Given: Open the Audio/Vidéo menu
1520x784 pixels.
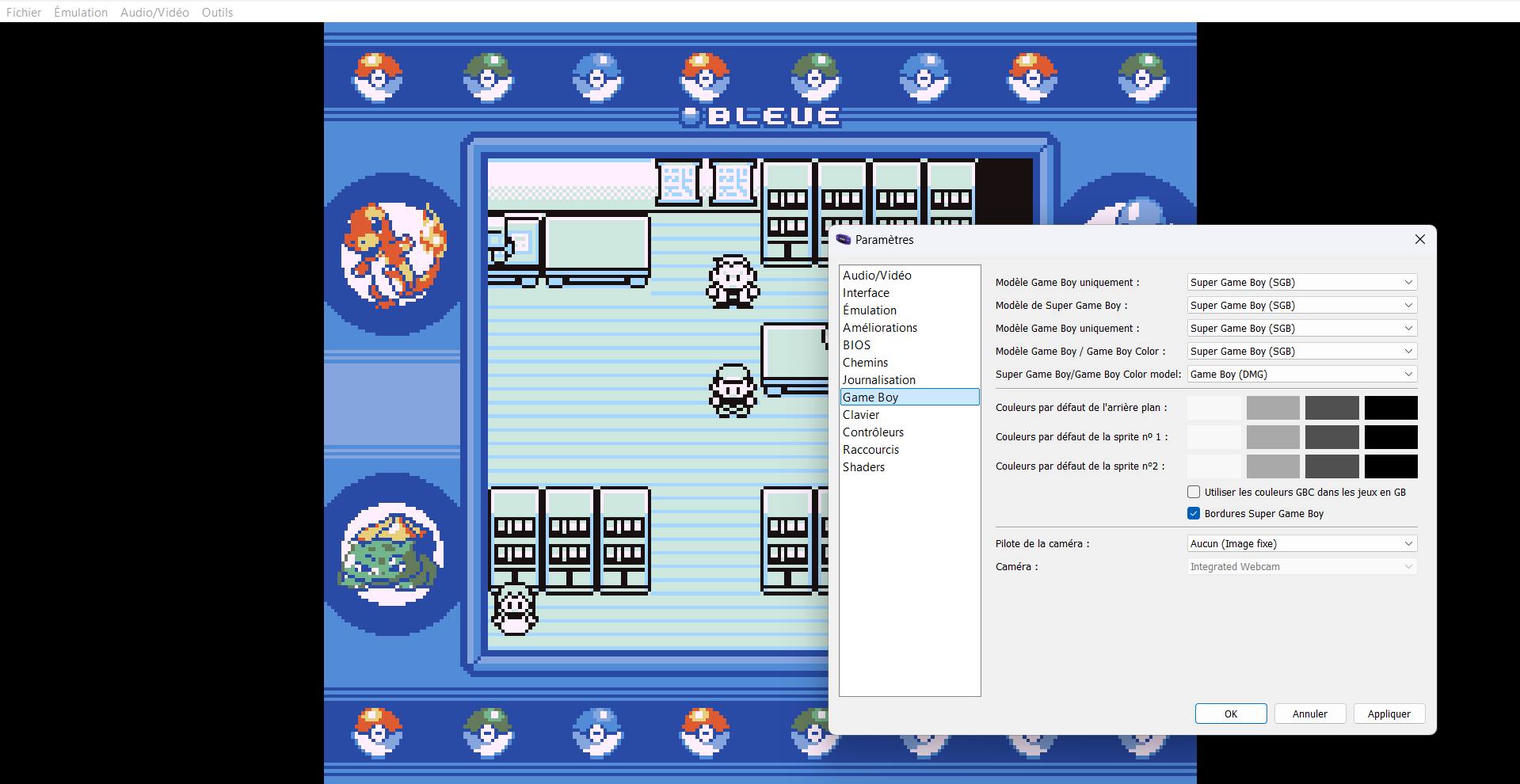Looking at the screenshot, I should tap(154, 12).
